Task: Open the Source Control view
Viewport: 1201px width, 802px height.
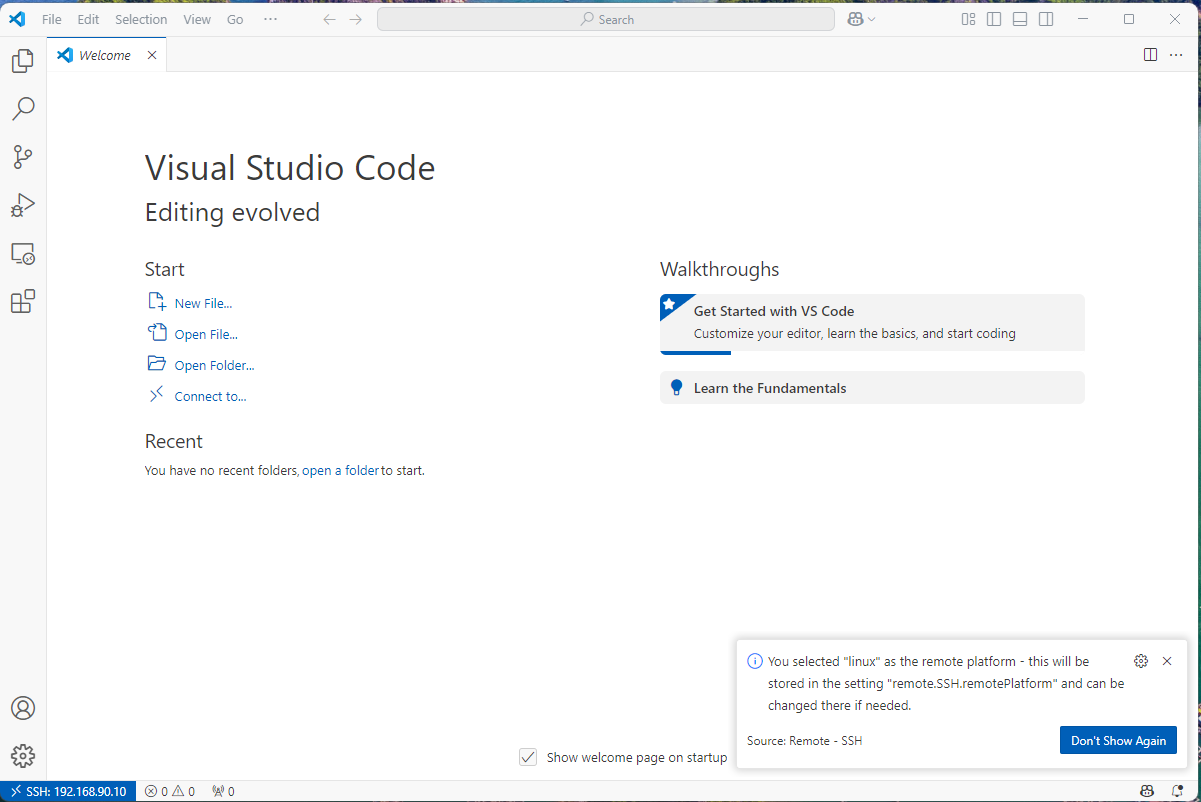Action: 22,156
